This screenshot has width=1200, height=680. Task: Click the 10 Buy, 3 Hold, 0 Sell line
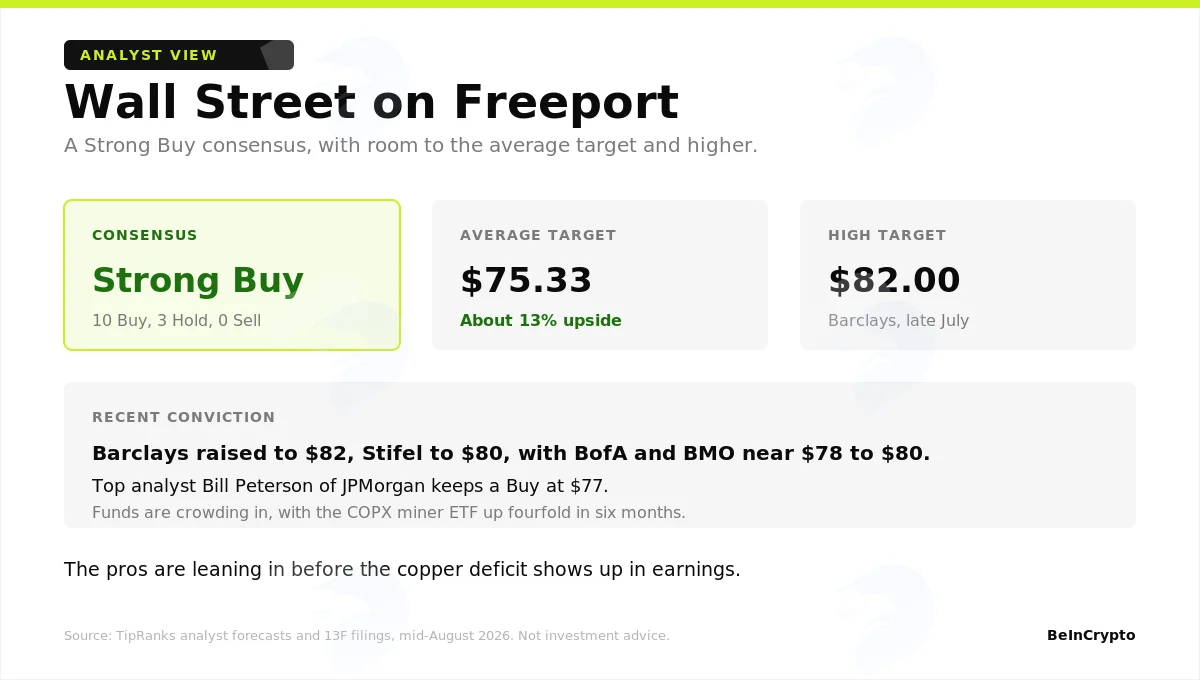(176, 321)
